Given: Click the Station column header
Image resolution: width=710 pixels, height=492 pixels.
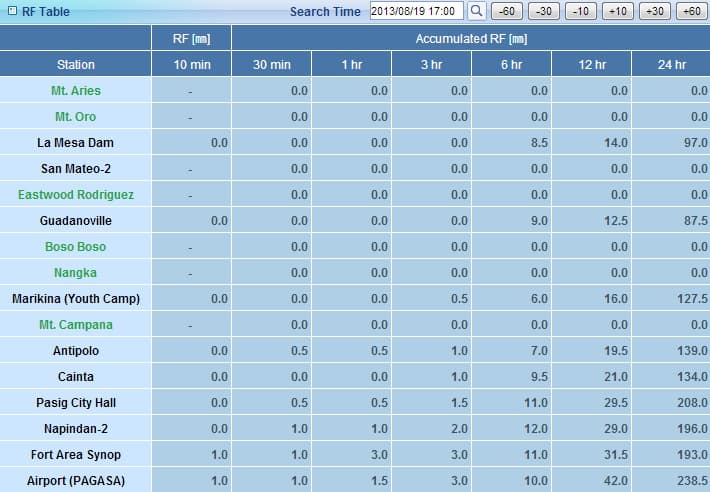Looking at the screenshot, I should [75, 65].
